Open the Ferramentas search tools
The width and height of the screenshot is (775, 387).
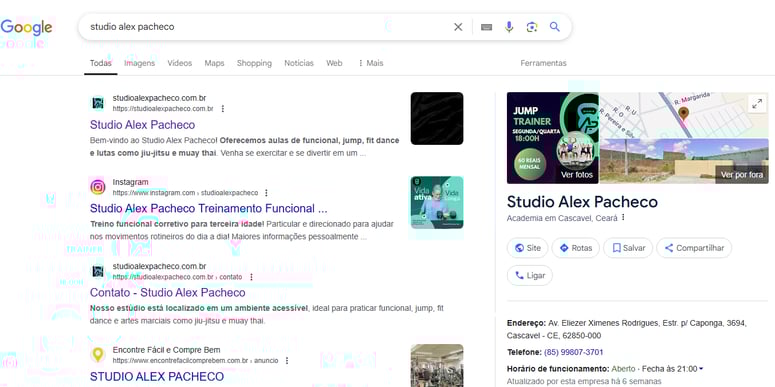click(543, 63)
